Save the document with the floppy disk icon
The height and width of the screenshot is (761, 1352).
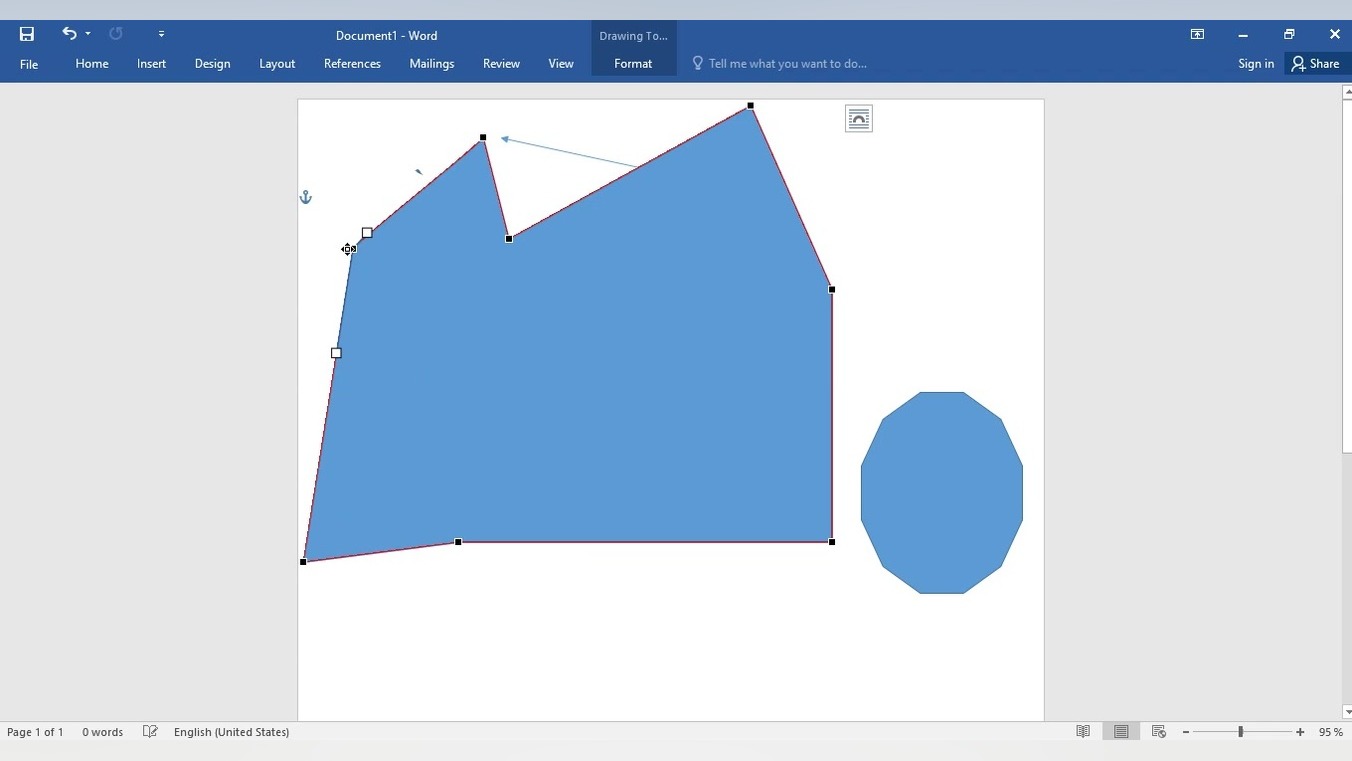pos(27,34)
